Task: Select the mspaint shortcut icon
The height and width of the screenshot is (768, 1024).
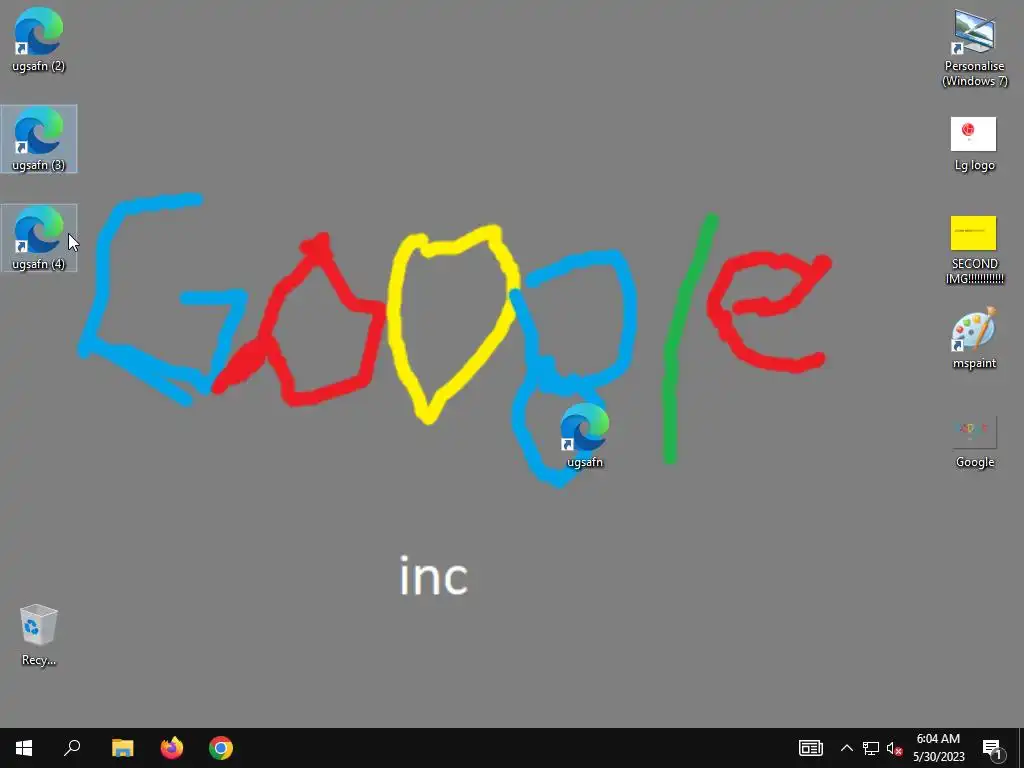Action: 974,338
